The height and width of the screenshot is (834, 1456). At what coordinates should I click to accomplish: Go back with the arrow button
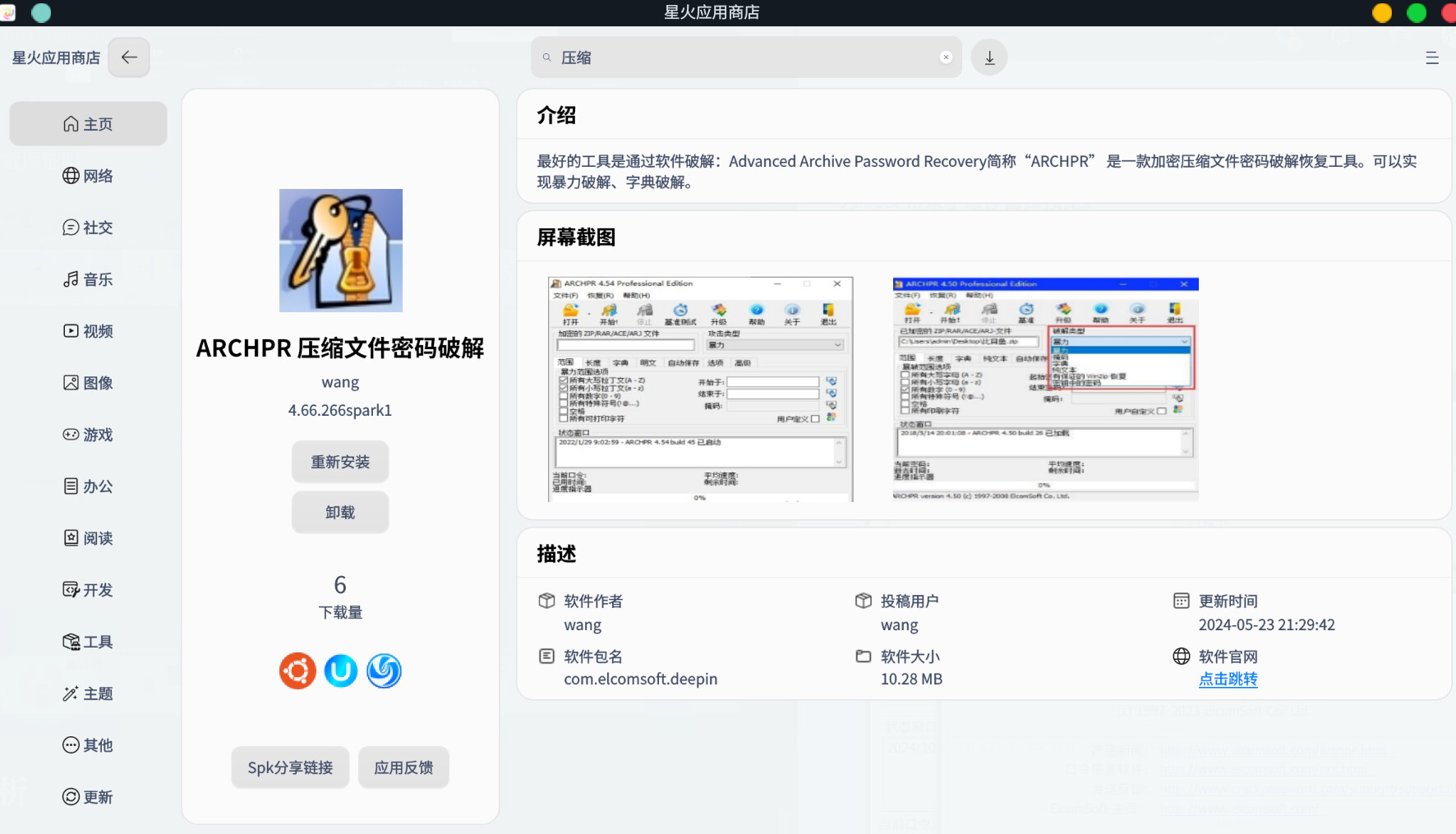pyautogui.click(x=129, y=58)
